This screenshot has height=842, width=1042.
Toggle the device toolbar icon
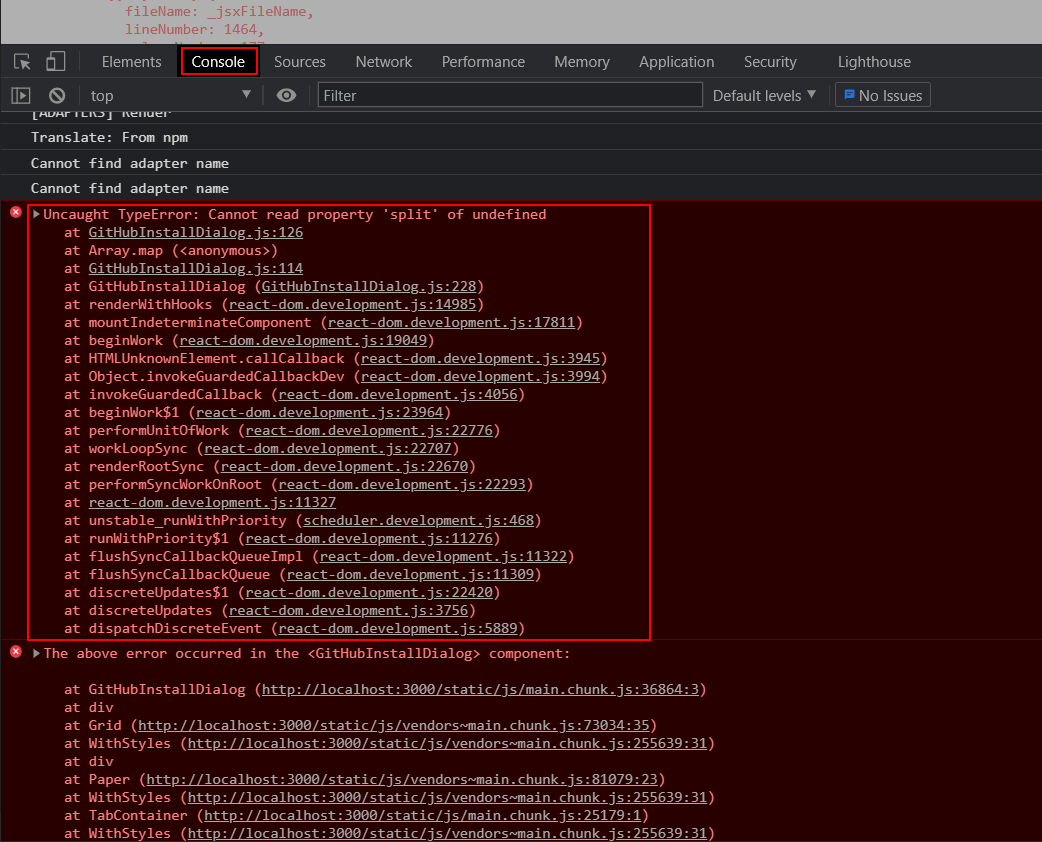coord(55,62)
